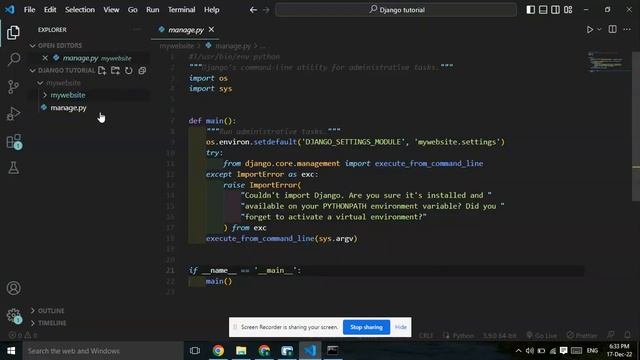
Task: Open the Manage gear settings
Action: click(x=13, y=315)
